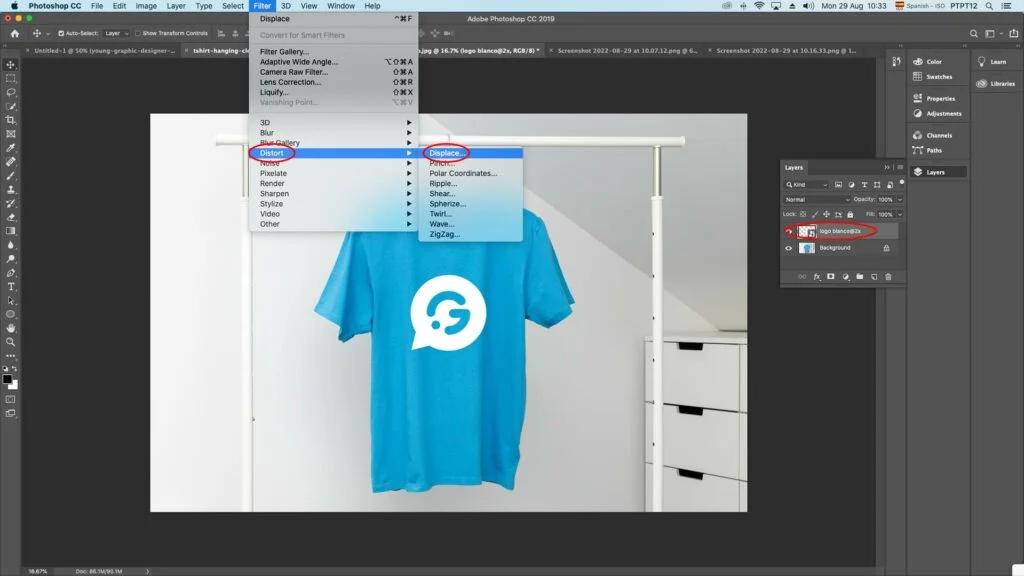Expand the Pixelate filter submenu
The width and height of the screenshot is (1024, 576).
(x=334, y=173)
